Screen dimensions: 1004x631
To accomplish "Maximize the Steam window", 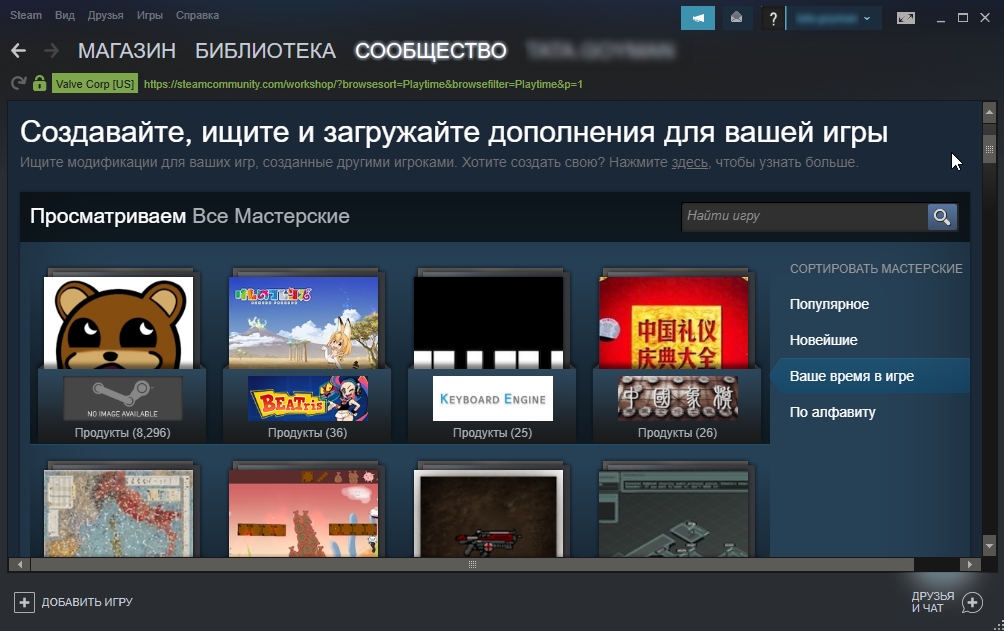I will point(962,18).
